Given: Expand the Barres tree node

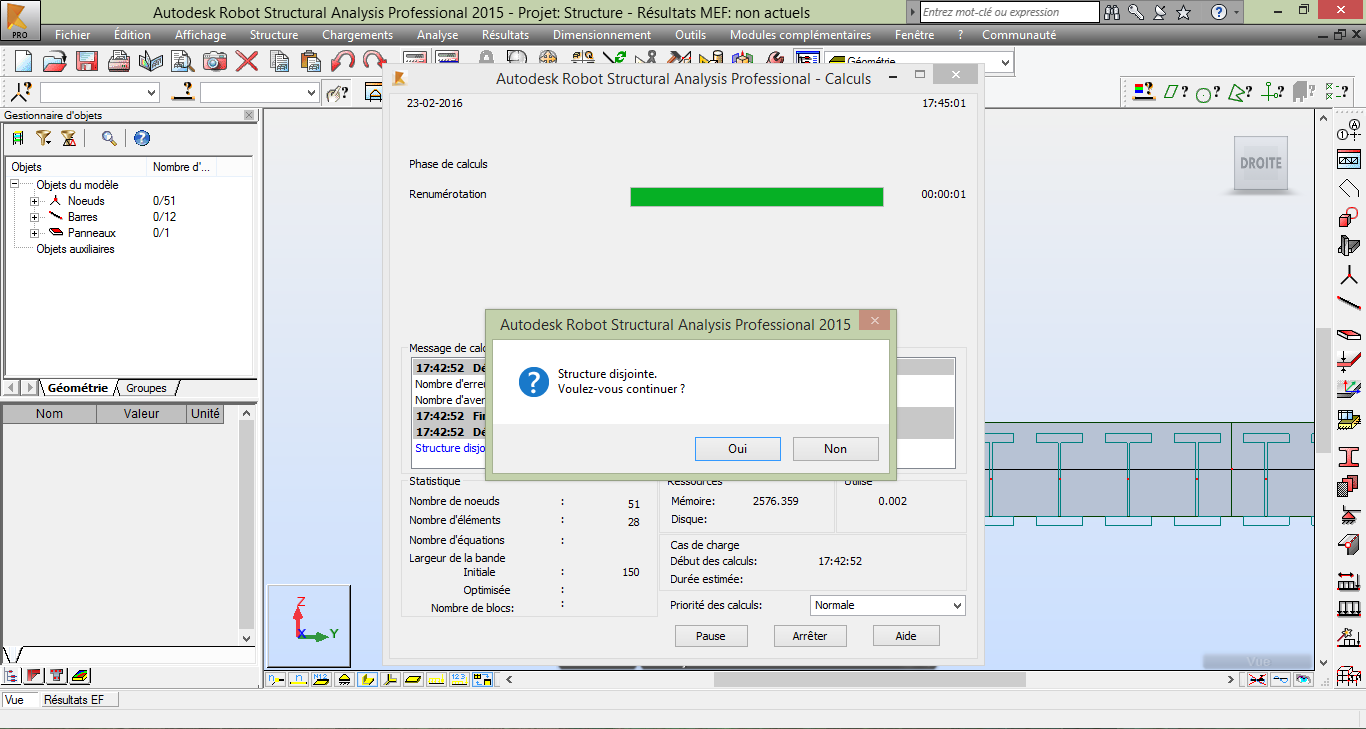Looking at the screenshot, I should point(34,217).
